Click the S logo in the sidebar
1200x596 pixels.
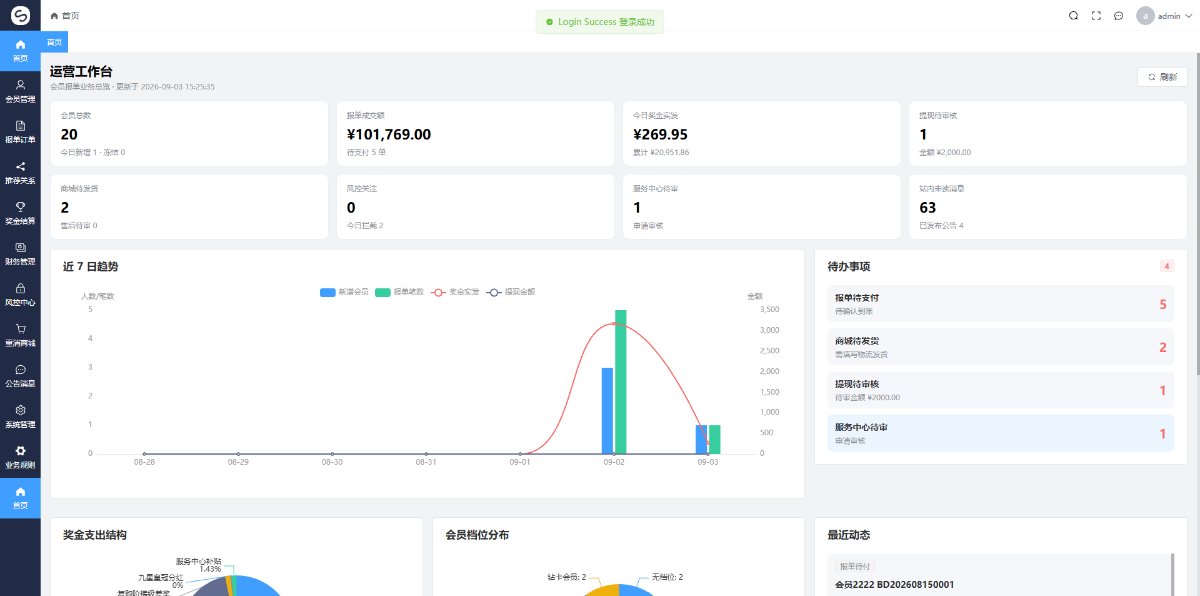[20, 15]
